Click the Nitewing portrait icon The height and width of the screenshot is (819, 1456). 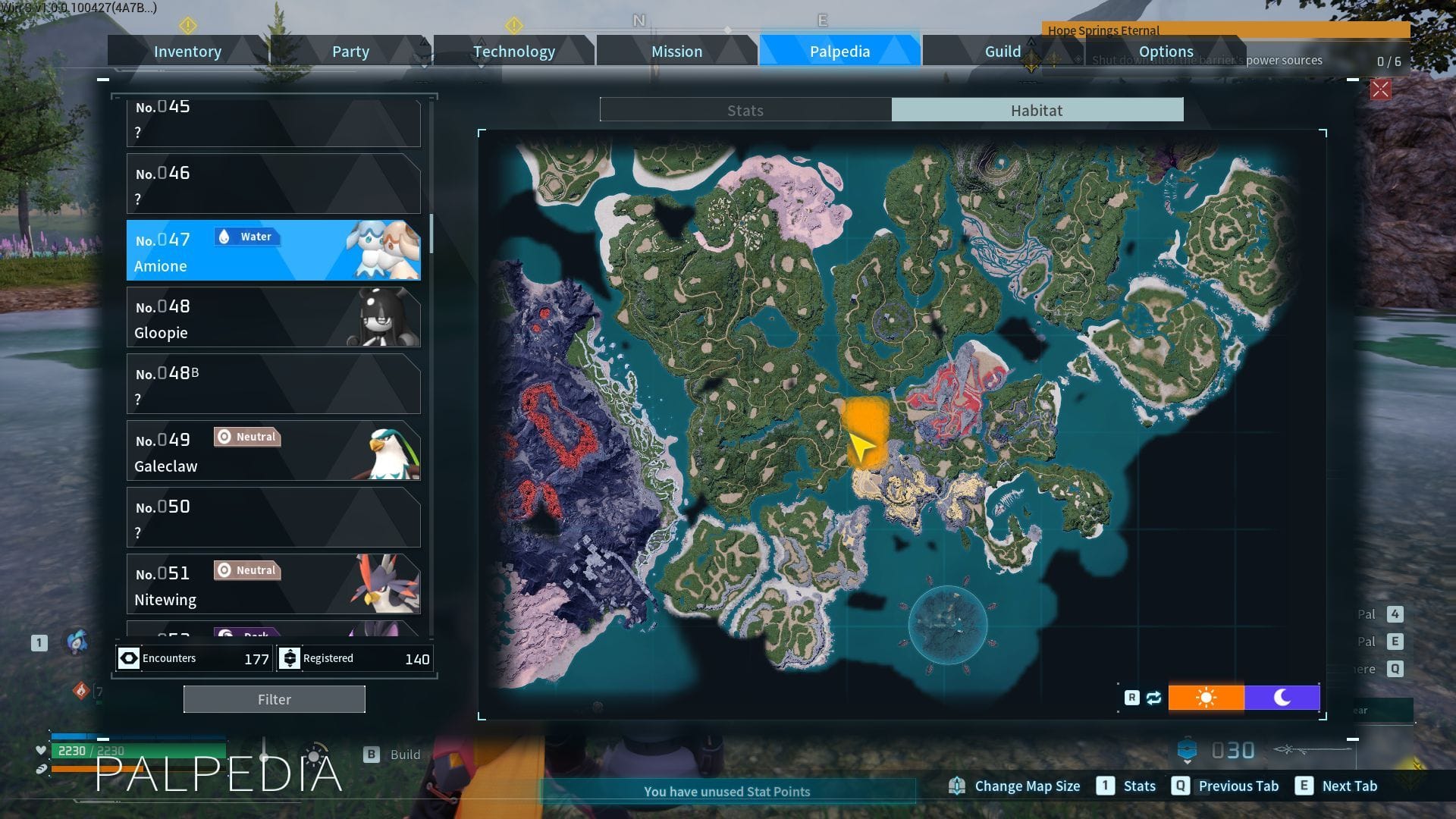coord(385,584)
